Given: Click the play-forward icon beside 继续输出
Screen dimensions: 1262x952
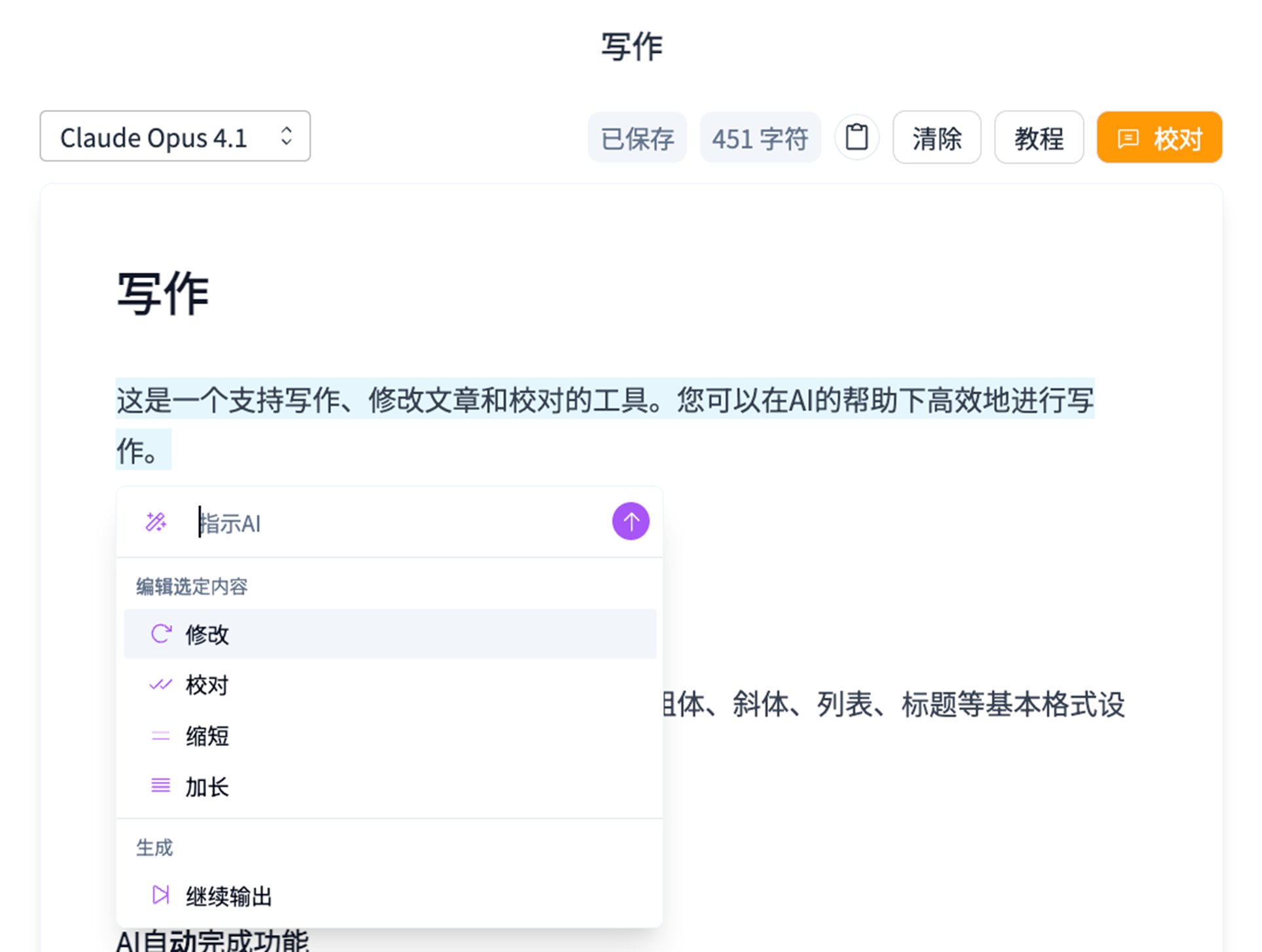Looking at the screenshot, I should pyautogui.click(x=160, y=894).
